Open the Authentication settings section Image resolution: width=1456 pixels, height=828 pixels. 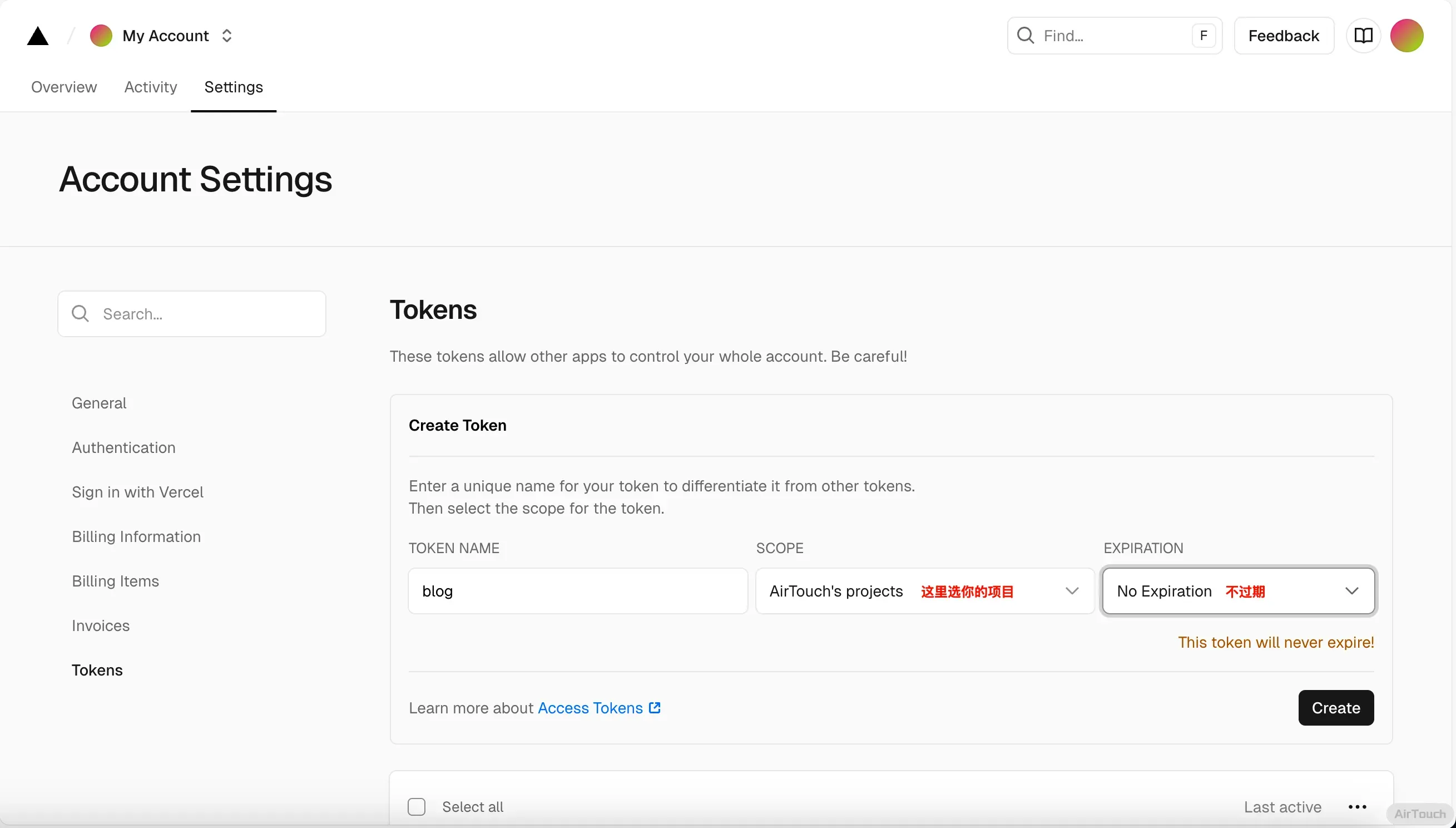point(123,447)
